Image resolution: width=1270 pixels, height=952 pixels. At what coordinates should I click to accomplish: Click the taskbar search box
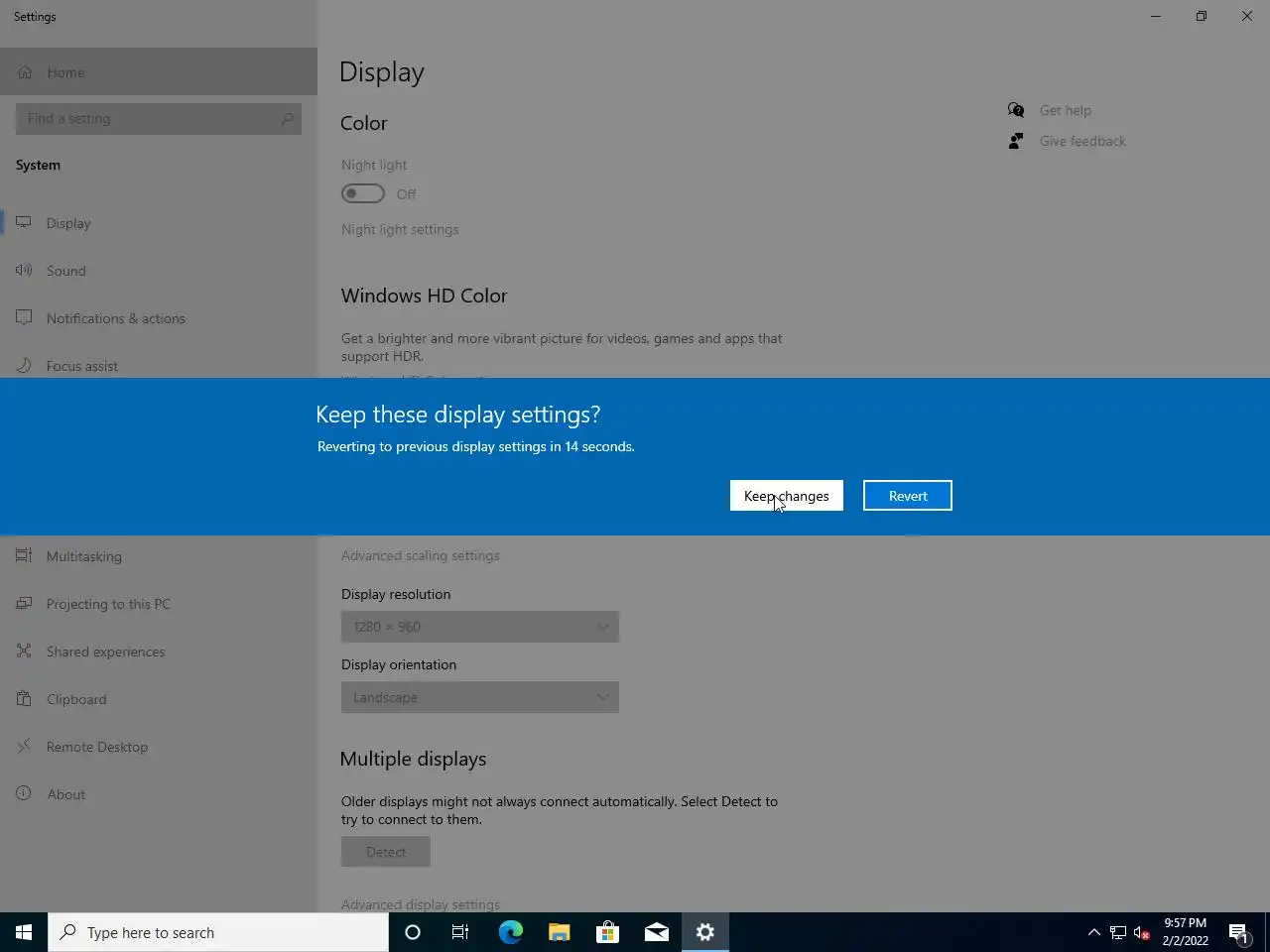click(x=218, y=932)
